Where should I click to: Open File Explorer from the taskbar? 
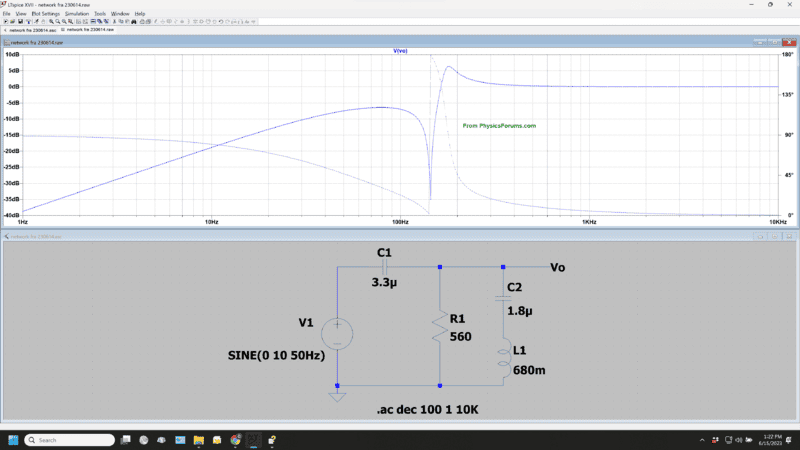(199, 440)
